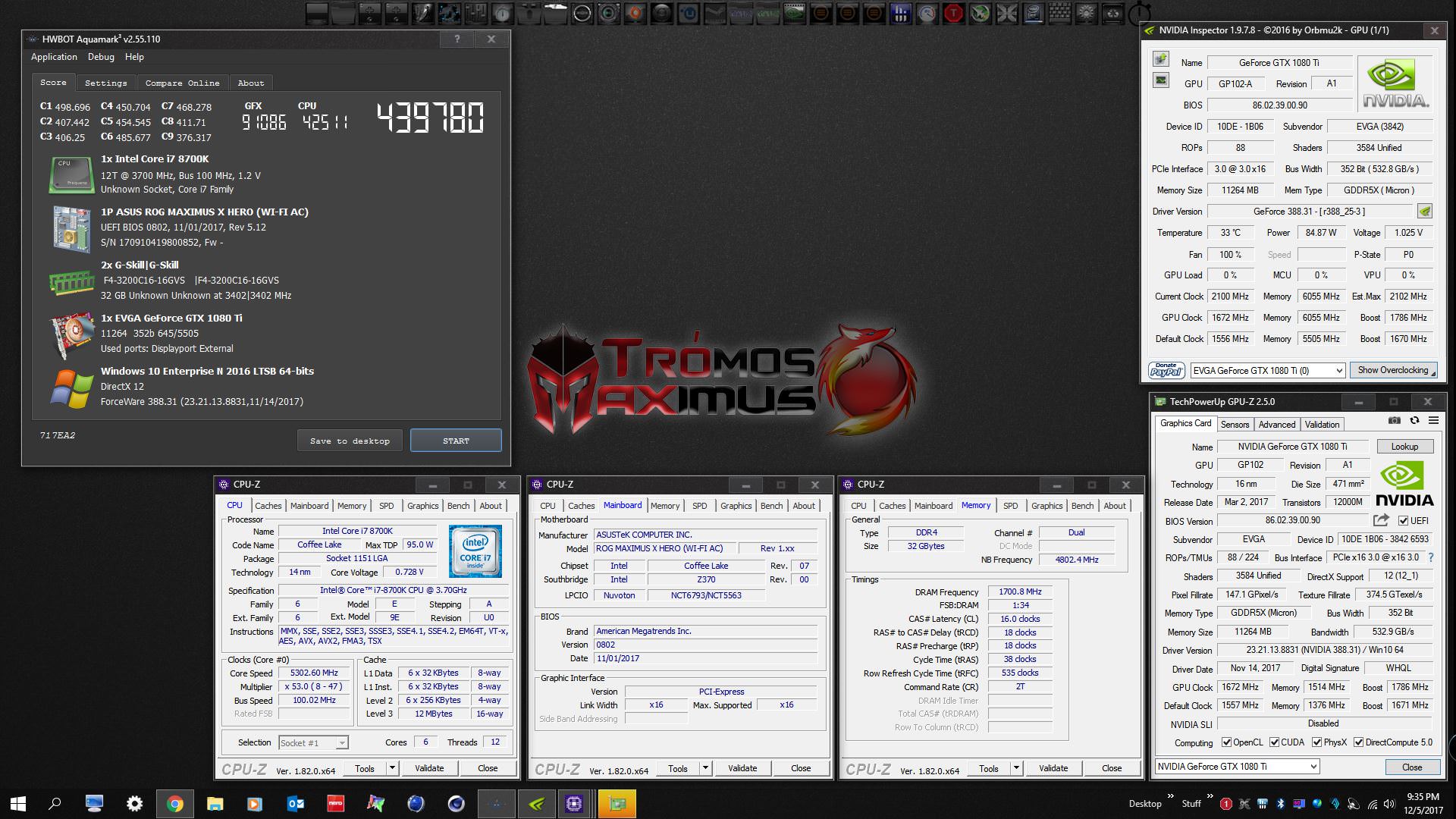
Task: Click the Core Speed field showing 5302.60 MHz
Action: (x=314, y=673)
